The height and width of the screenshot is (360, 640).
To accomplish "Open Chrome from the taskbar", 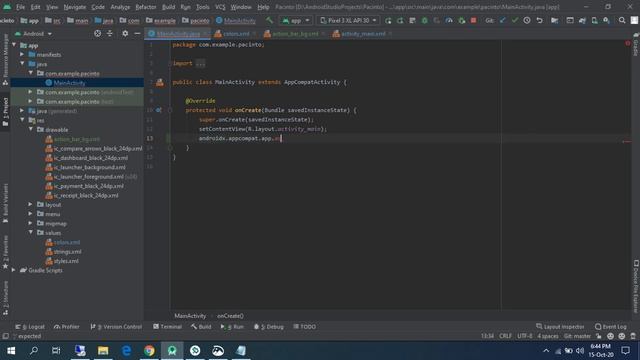I will (149, 351).
